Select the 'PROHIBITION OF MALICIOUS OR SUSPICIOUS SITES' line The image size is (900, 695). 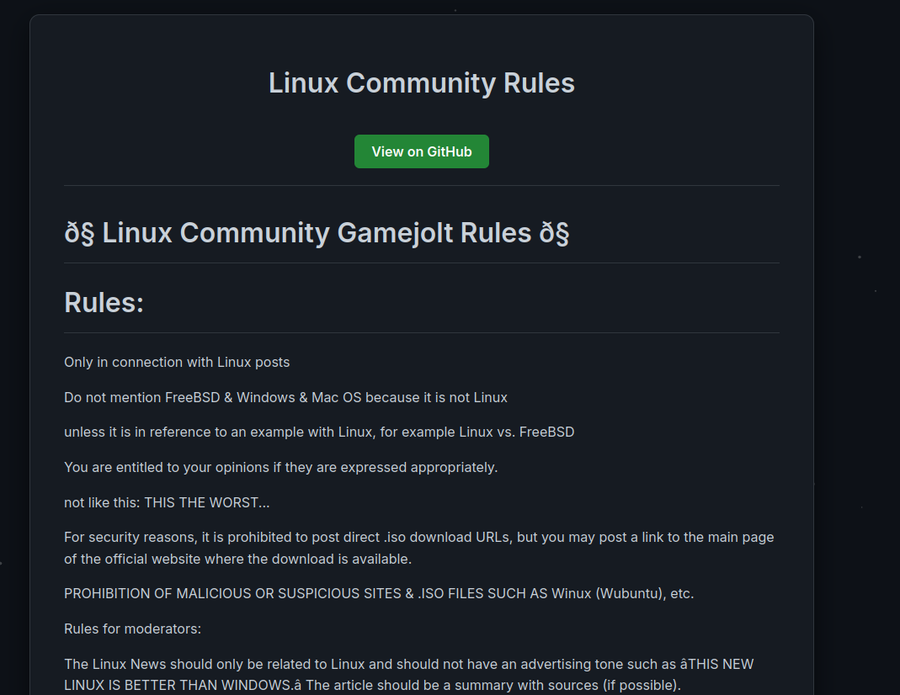[x=379, y=593]
